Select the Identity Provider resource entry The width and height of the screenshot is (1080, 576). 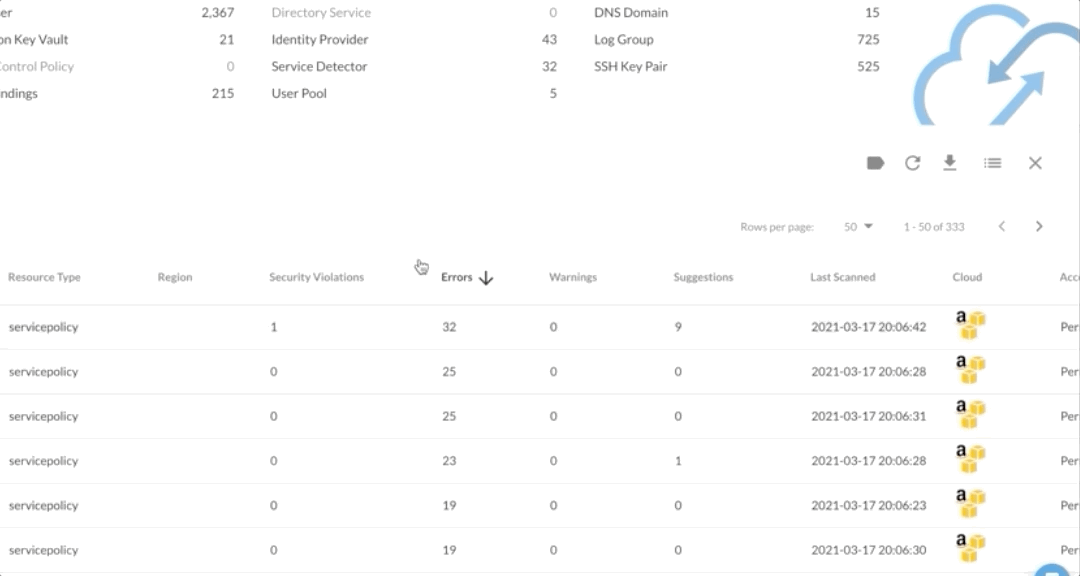pos(320,40)
